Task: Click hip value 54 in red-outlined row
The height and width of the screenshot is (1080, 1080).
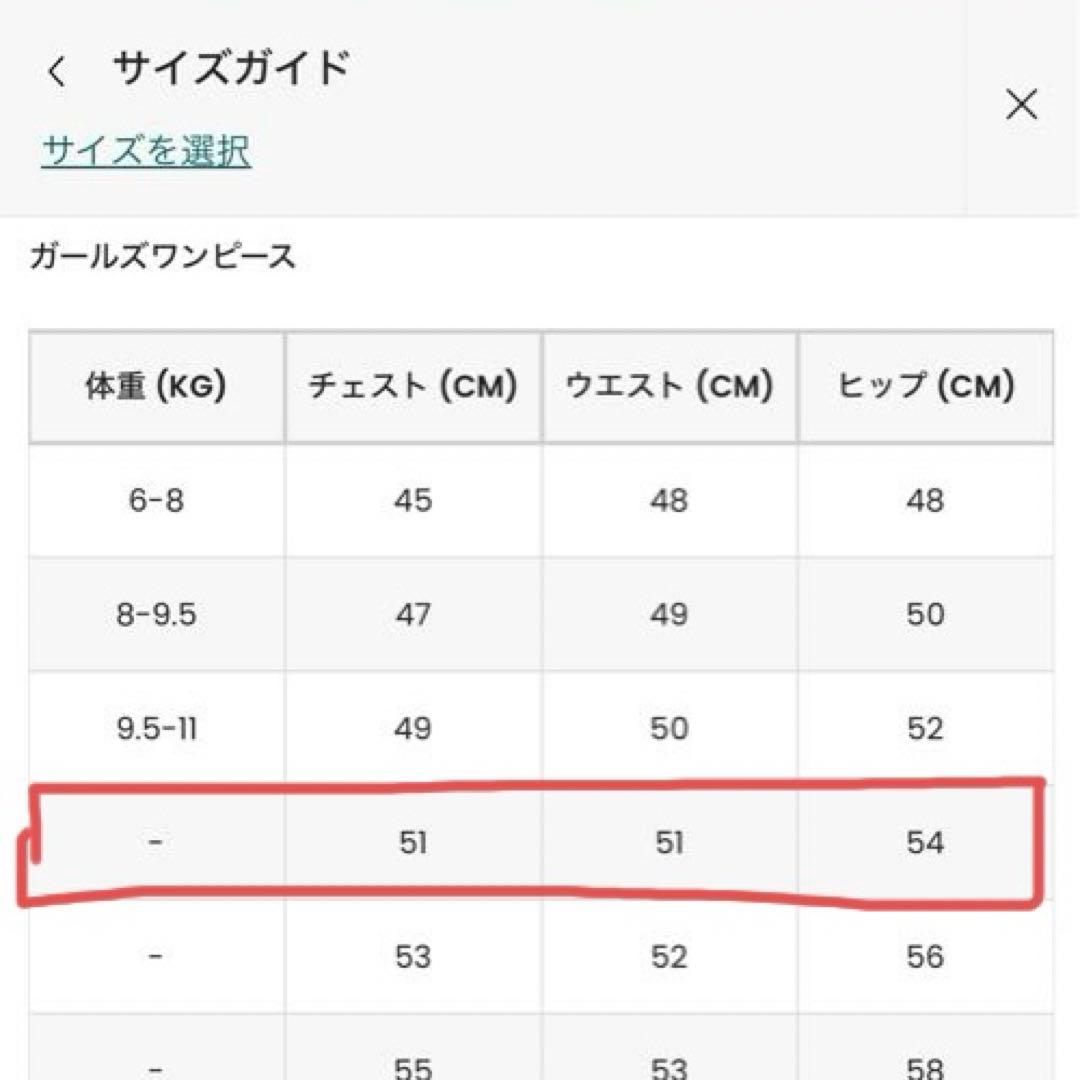Action: pyautogui.click(x=925, y=843)
